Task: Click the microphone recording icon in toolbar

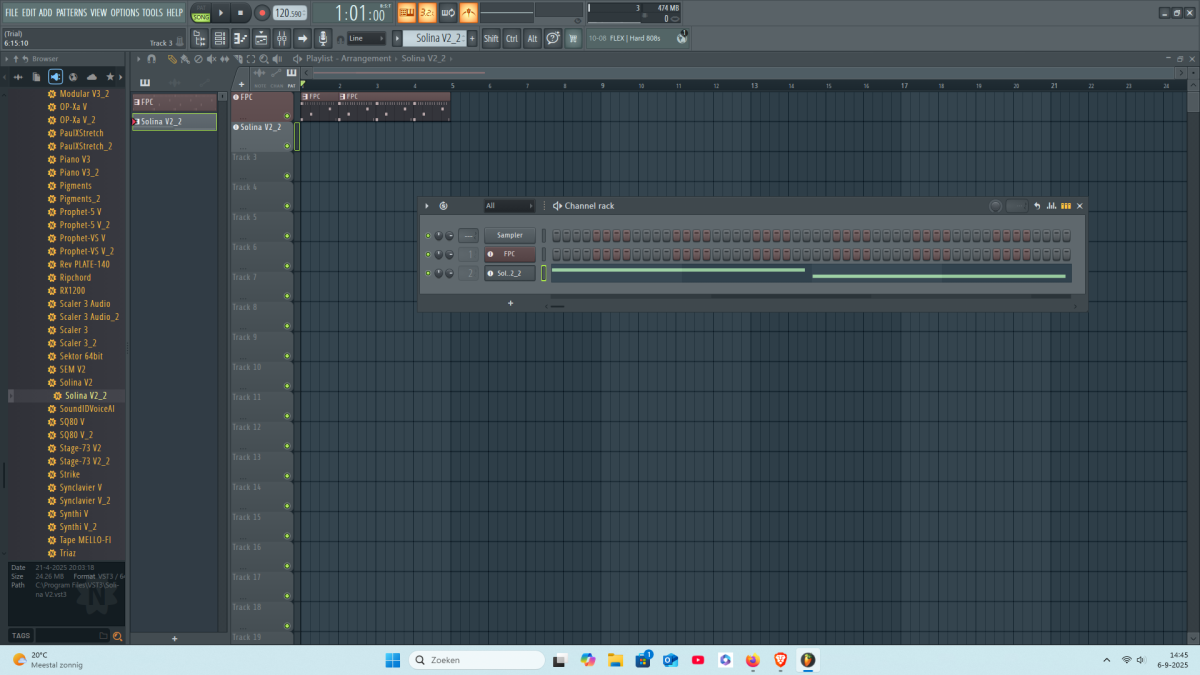Action: pos(323,38)
